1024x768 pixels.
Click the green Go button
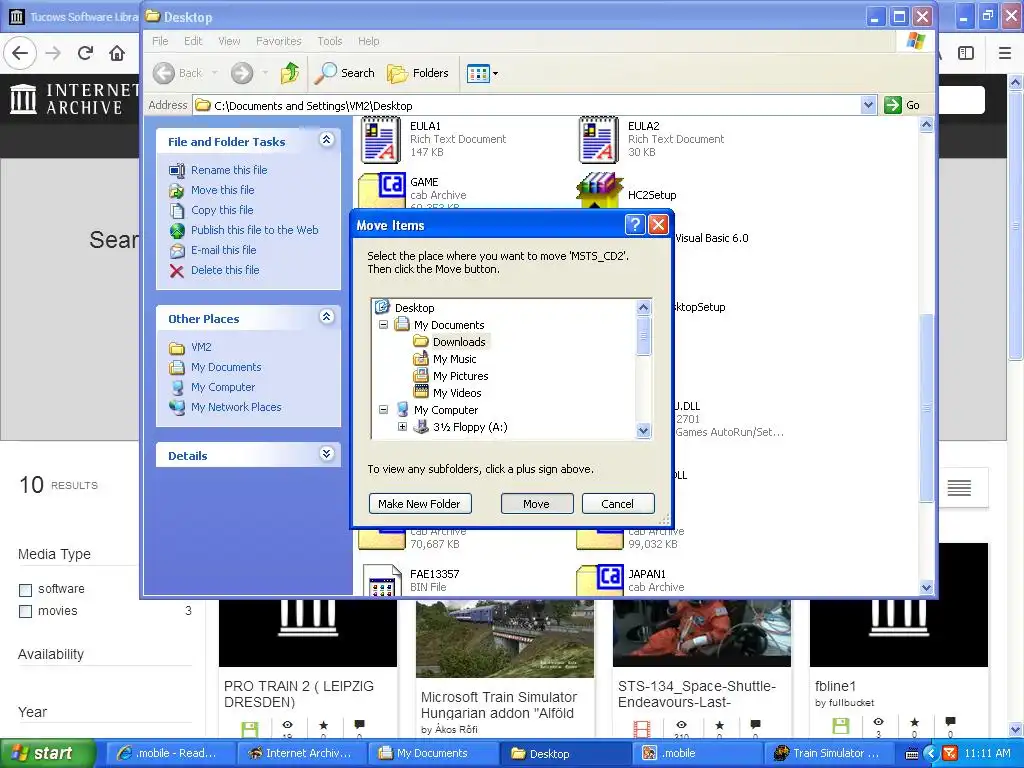coord(902,105)
